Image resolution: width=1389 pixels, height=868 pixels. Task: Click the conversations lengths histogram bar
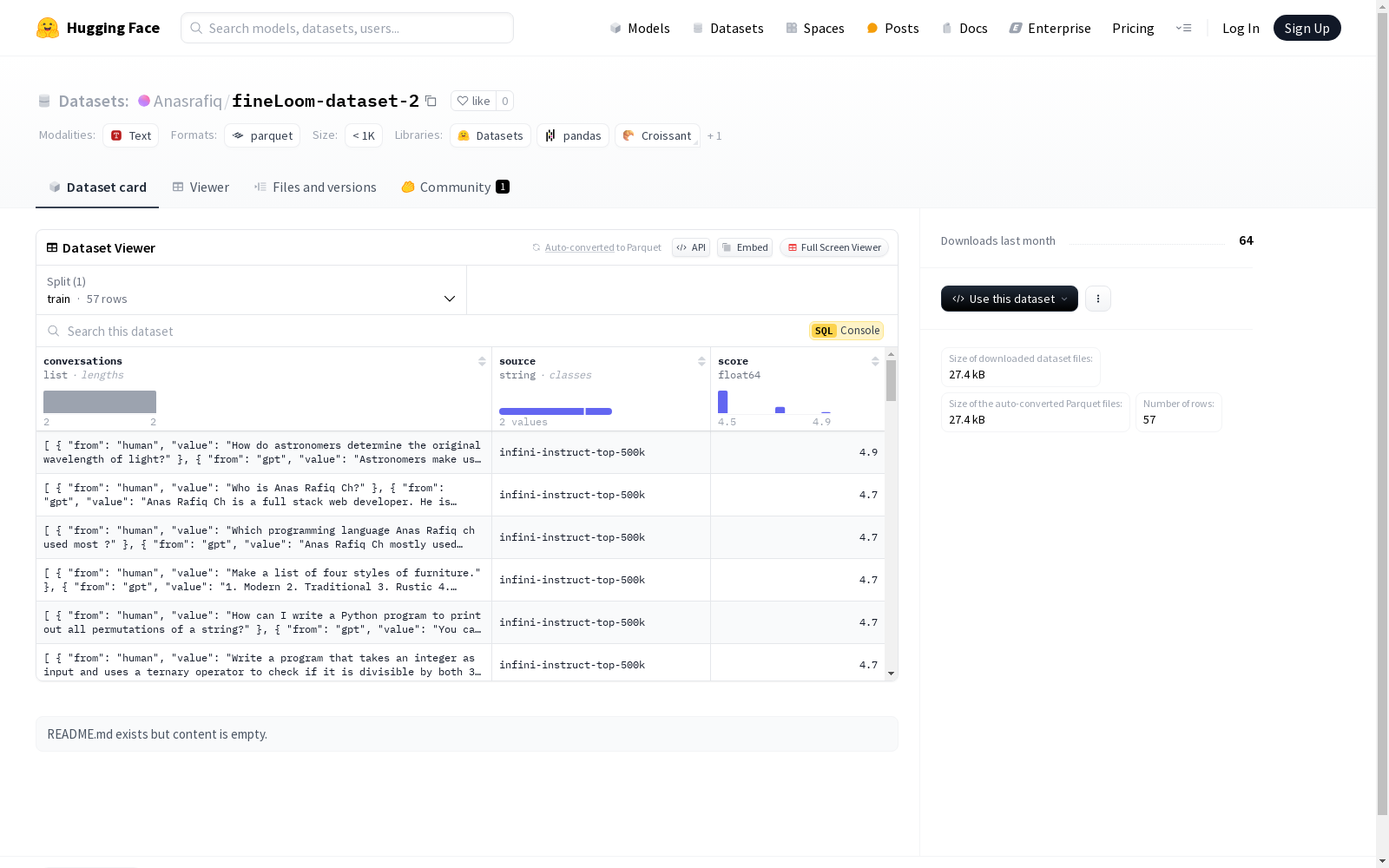[x=100, y=402]
